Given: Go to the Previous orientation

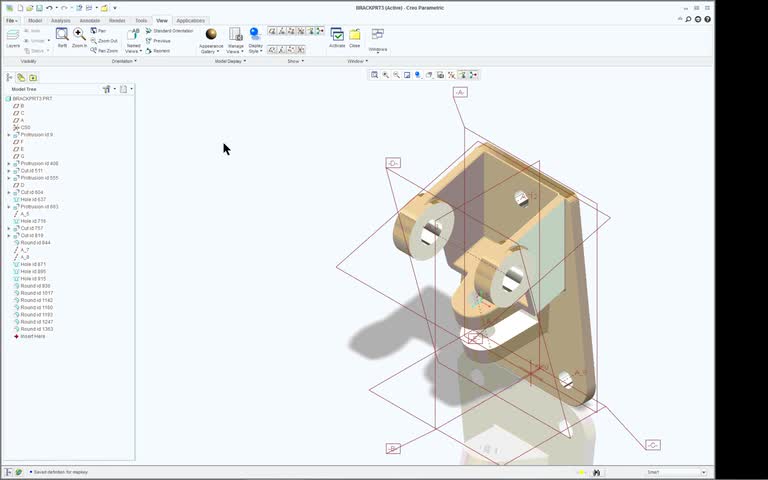Looking at the screenshot, I should pos(158,41).
